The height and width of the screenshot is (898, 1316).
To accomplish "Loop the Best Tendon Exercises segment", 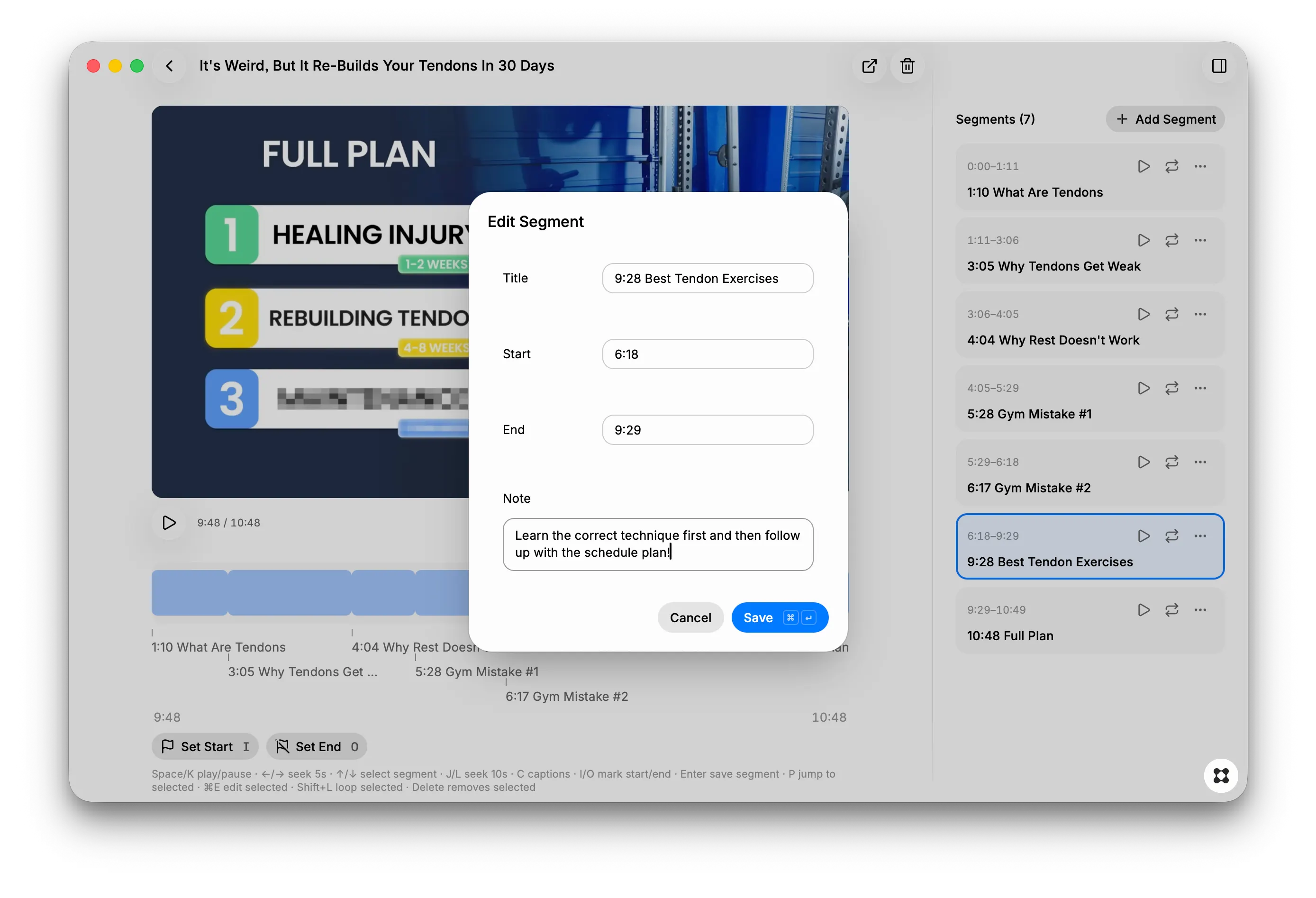I will point(1171,535).
